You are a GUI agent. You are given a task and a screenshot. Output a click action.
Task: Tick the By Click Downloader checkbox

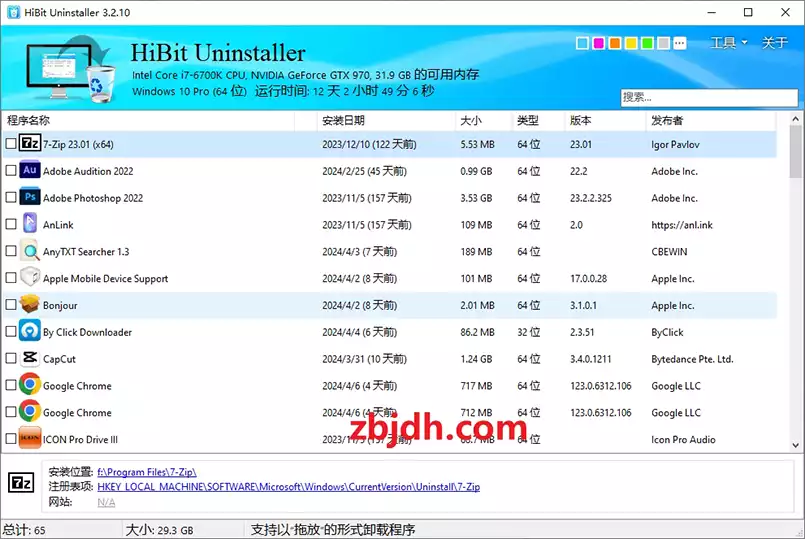click(11, 331)
